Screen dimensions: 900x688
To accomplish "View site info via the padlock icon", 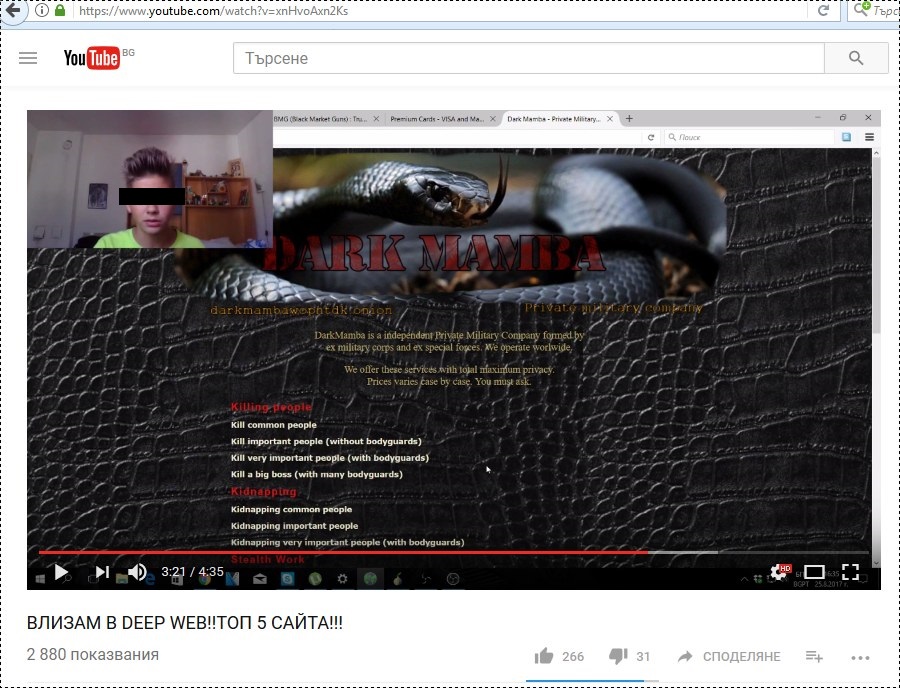I will [x=60, y=11].
